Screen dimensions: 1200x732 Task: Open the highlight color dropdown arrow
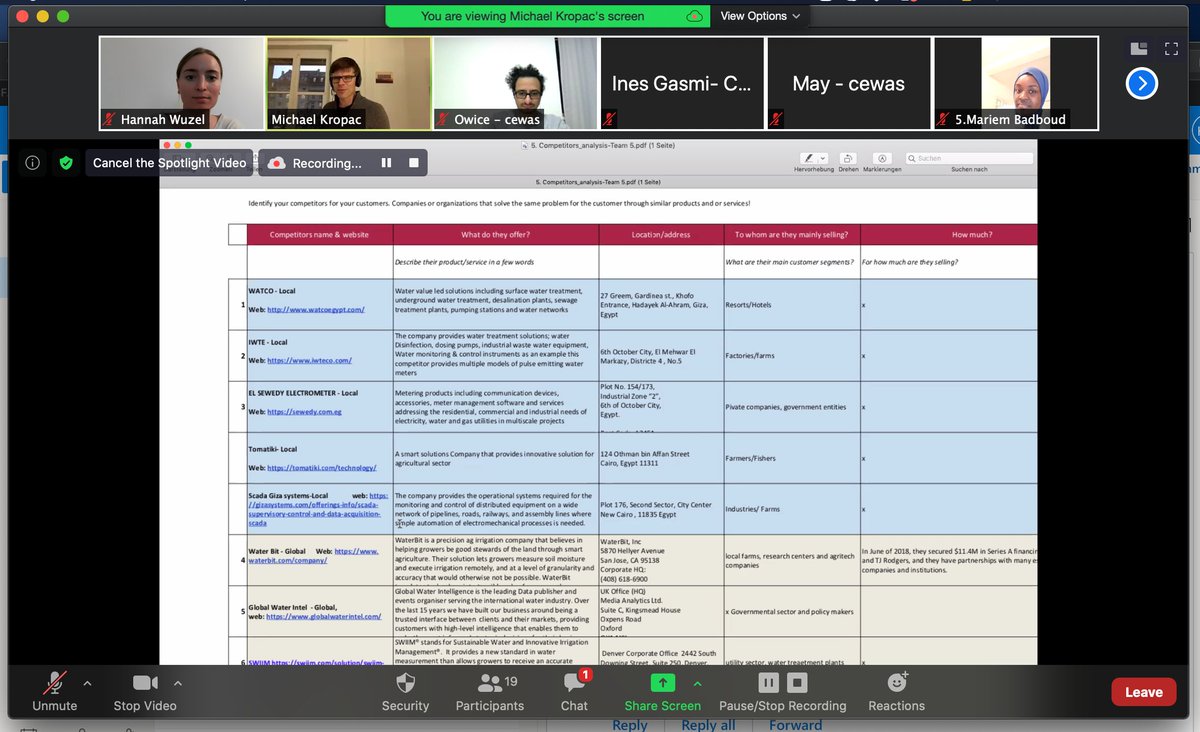click(x=823, y=158)
